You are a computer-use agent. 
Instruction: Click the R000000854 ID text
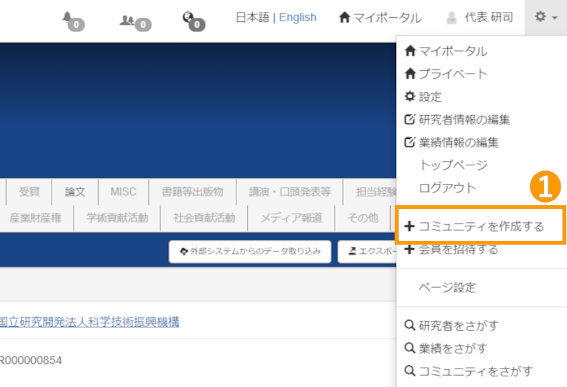31,360
